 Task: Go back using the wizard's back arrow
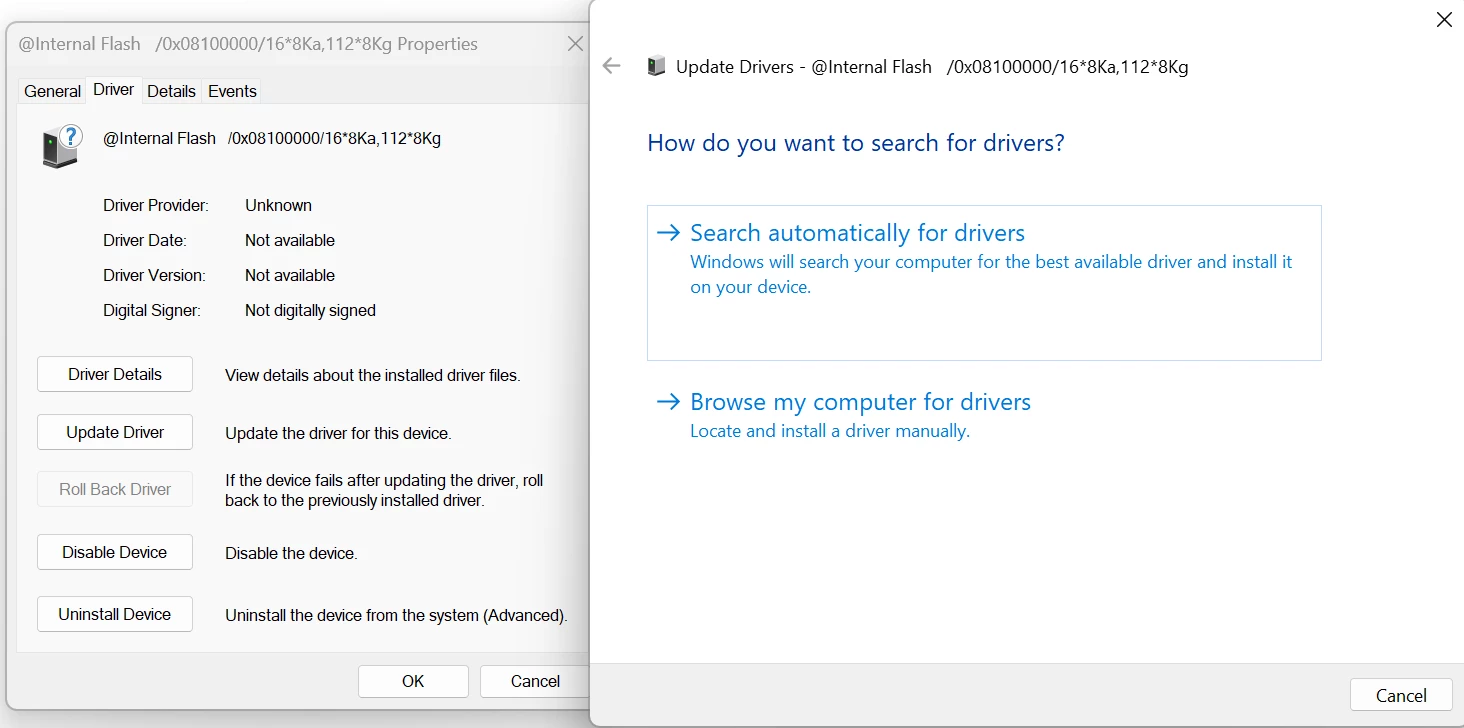(612, 66)
